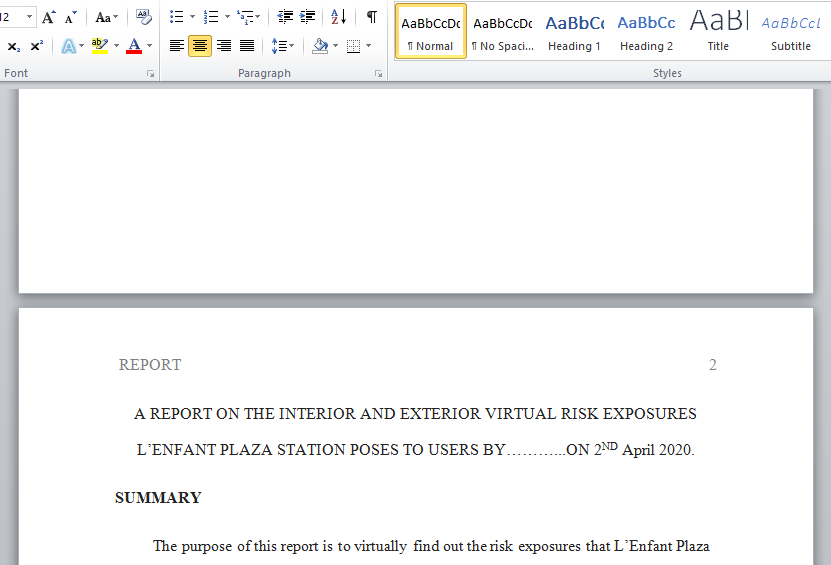Click the Decrease Indent icon
This screenshot has height=565, width=831.
[x=285, y=17]
